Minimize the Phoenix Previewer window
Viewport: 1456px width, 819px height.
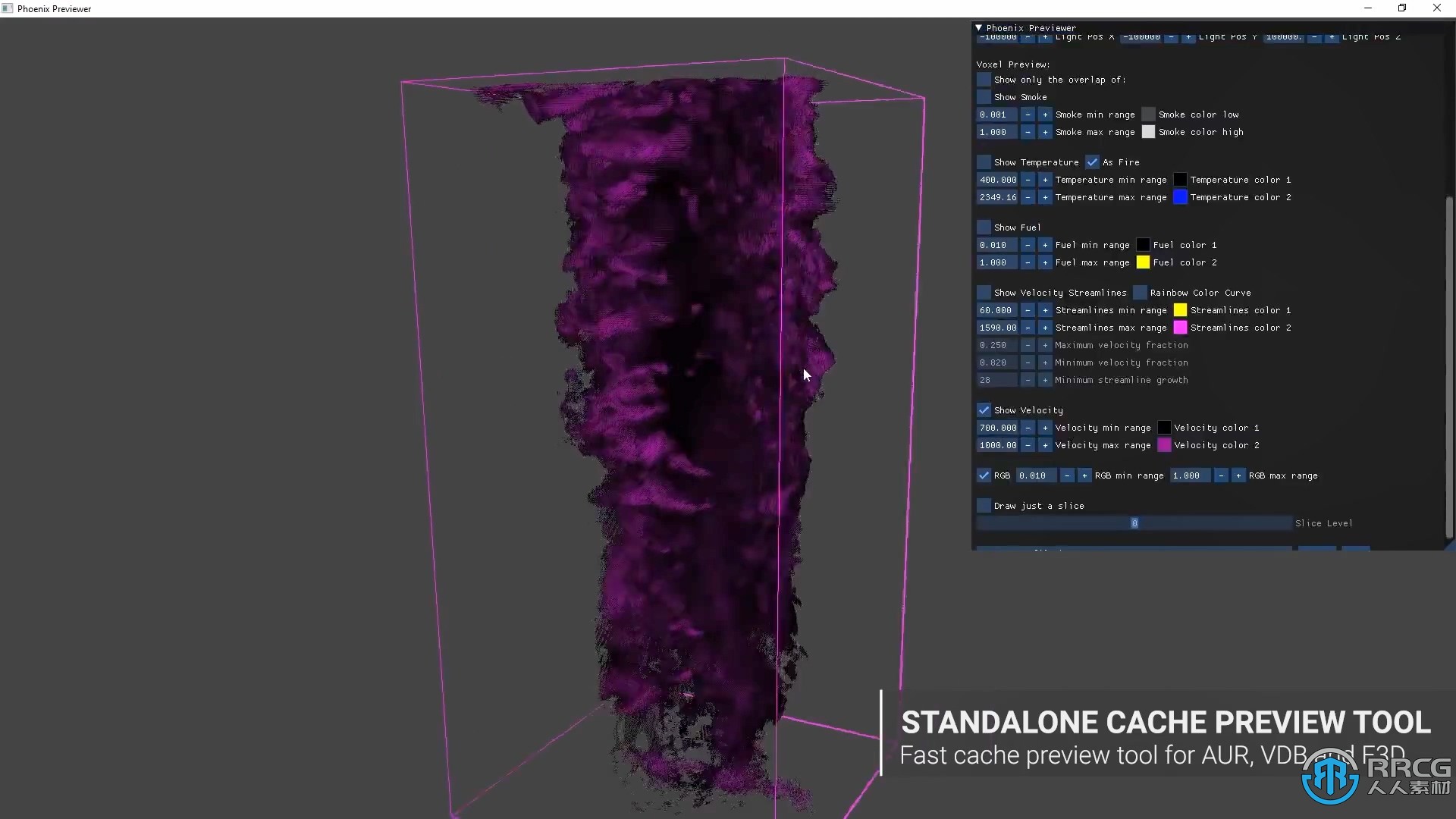(1368, 8)
